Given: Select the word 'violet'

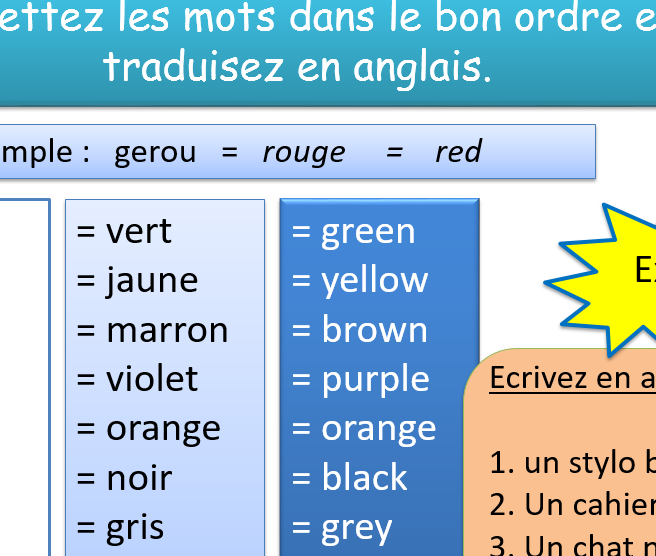Looking at the screenshot, I should tap(152, 379).
